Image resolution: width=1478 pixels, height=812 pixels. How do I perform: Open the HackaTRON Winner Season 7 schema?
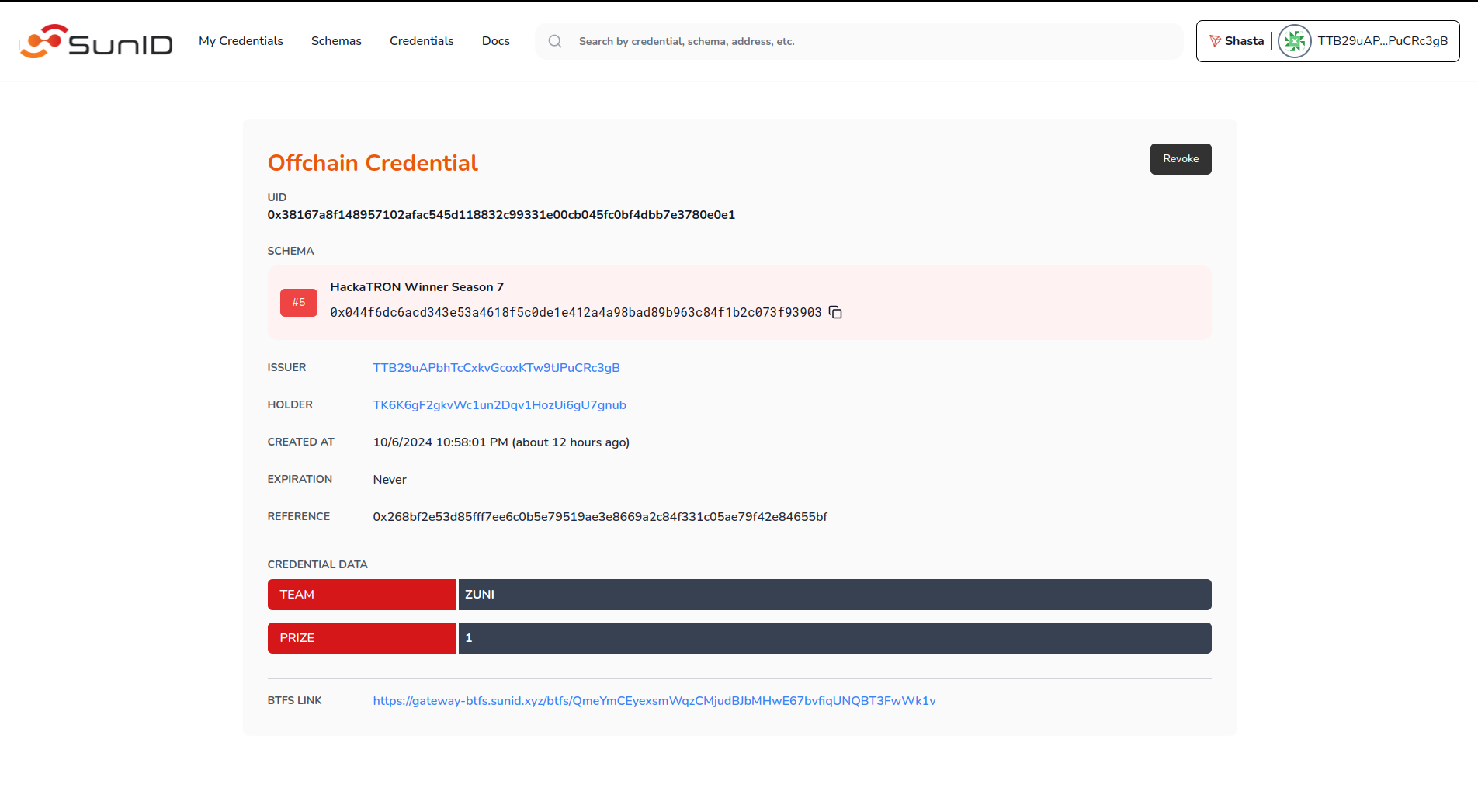coord(417,287)
